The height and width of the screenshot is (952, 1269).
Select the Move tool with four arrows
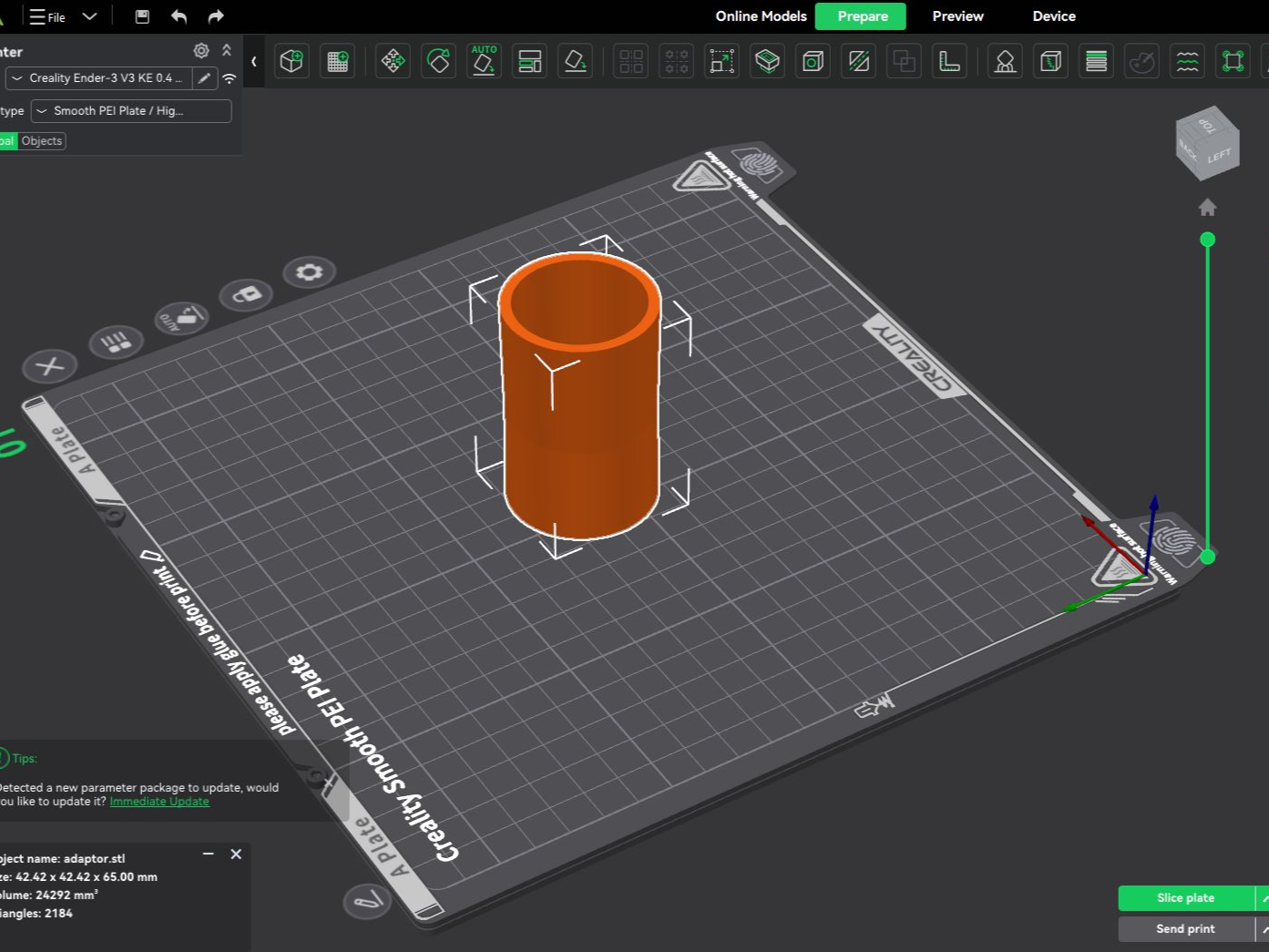point(393,61)
